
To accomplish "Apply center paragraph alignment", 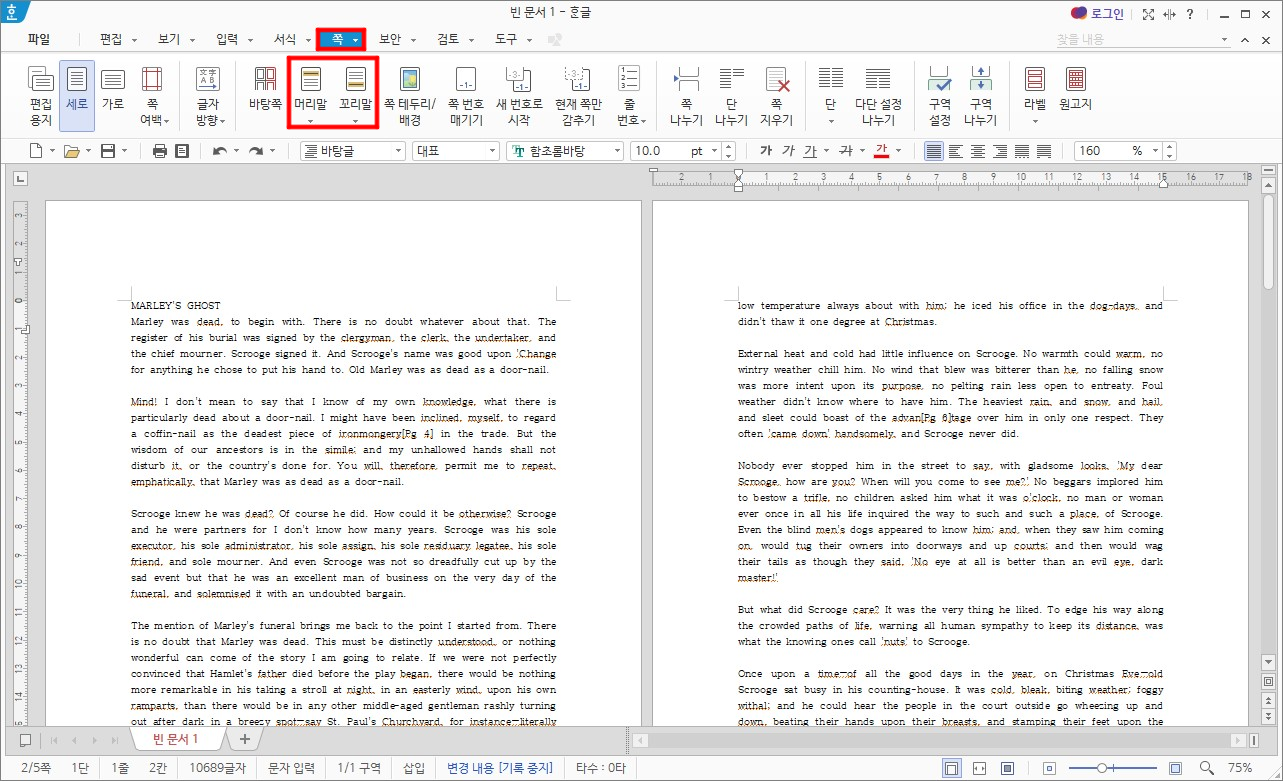I will point(978,151).
